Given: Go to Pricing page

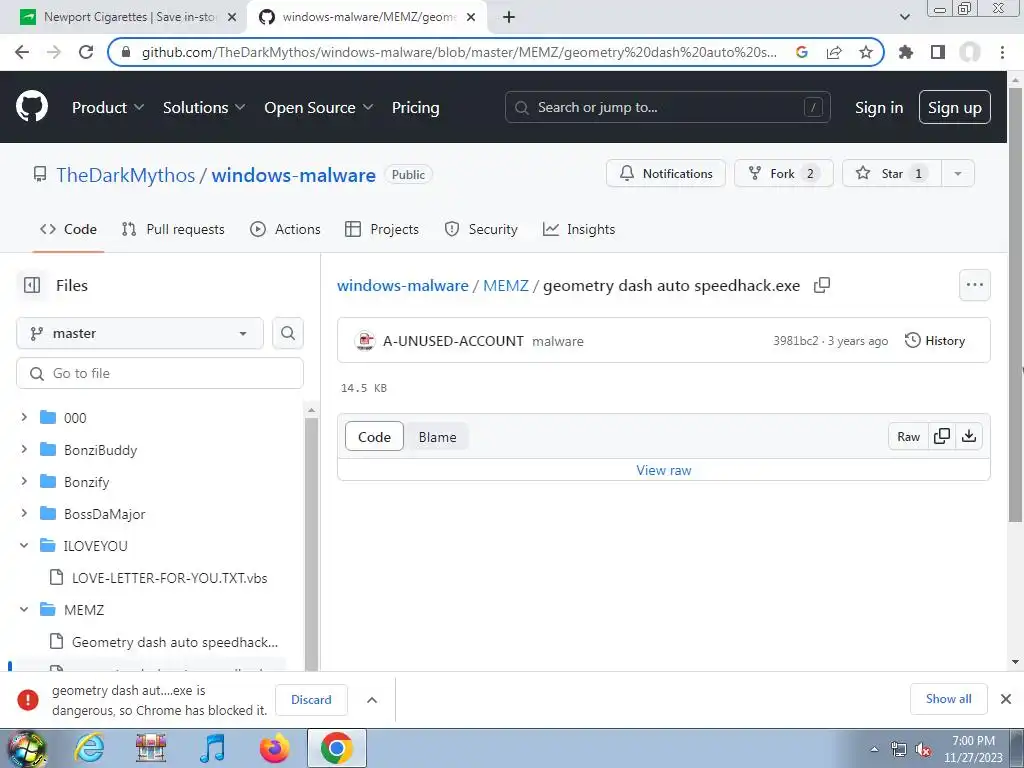Looking at the screenshot, I should pos(415,107).
